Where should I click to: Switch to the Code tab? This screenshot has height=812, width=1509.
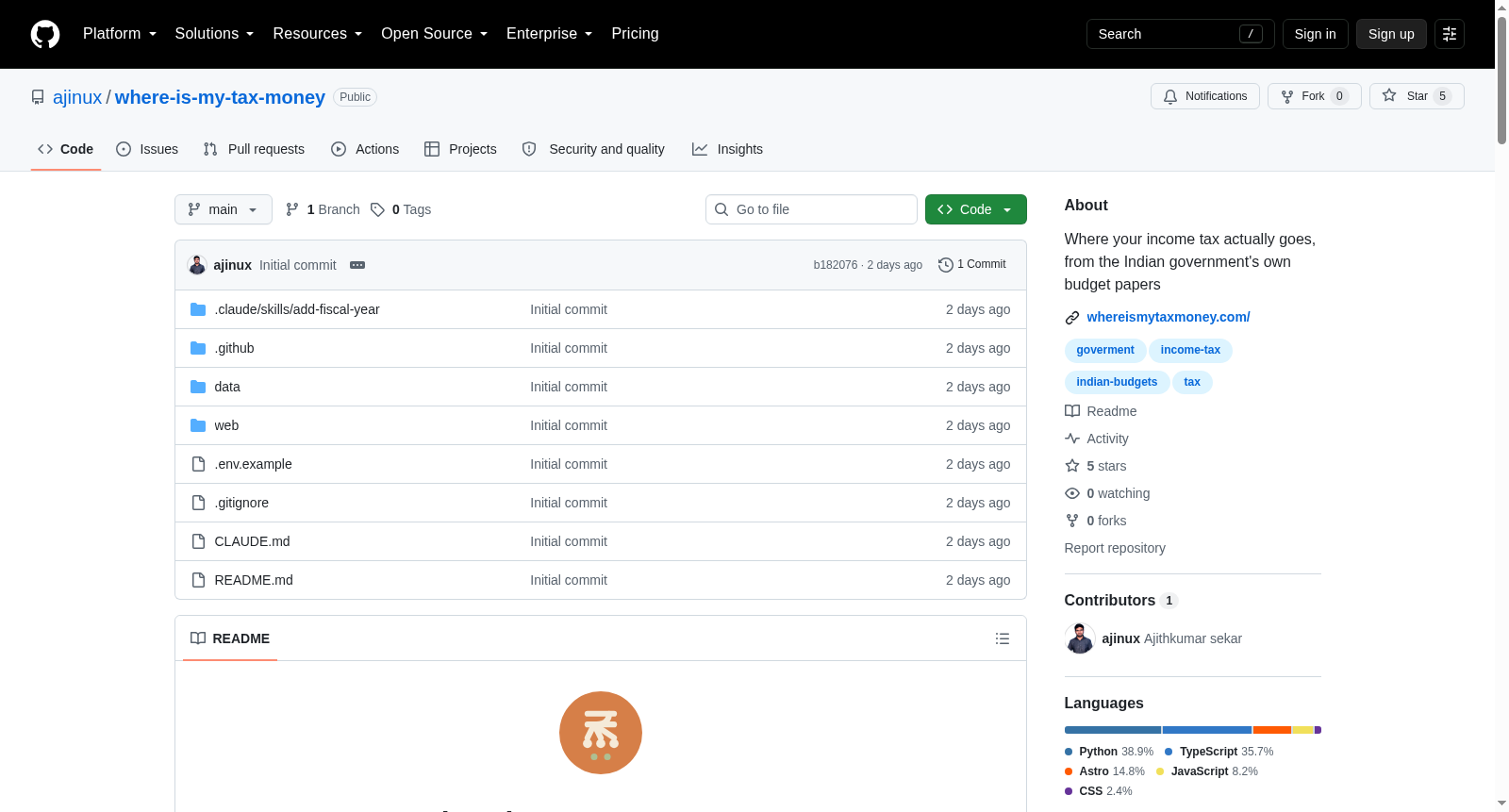tap(66, 149)
